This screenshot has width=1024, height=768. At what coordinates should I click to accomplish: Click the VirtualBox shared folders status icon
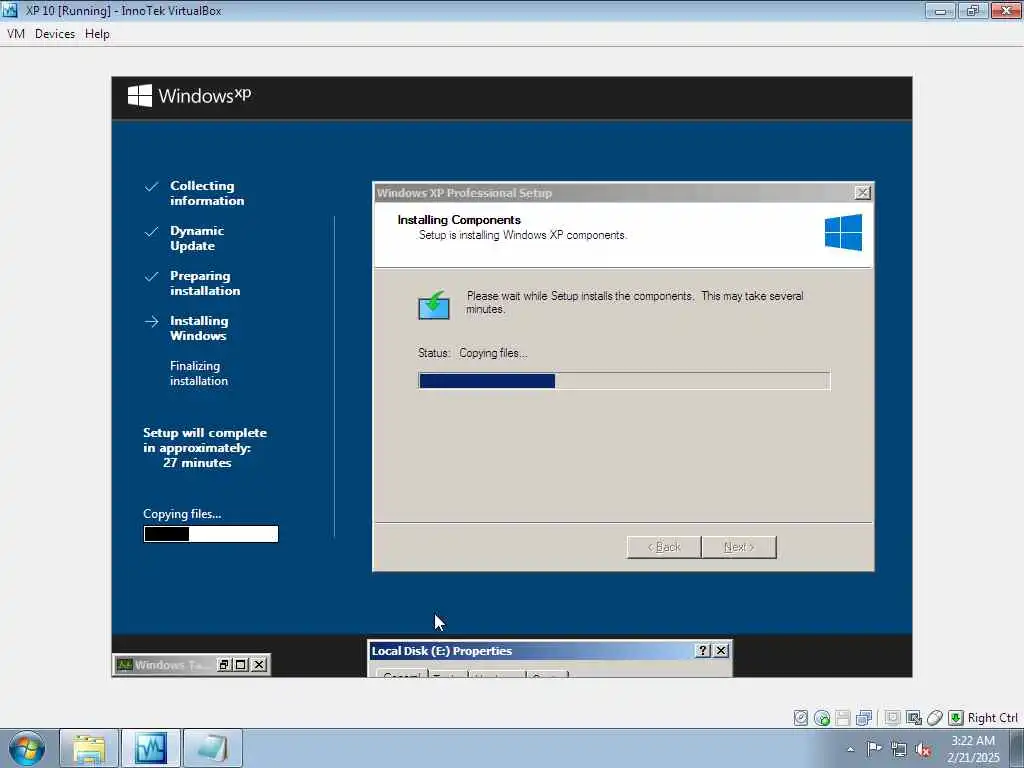tap(913, 718)
